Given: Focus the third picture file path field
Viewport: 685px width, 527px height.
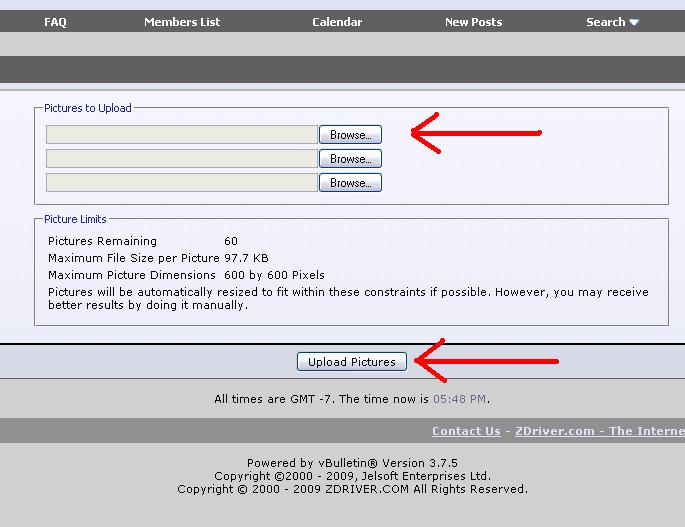Looking at the screenshot, I should click(182, 183).
